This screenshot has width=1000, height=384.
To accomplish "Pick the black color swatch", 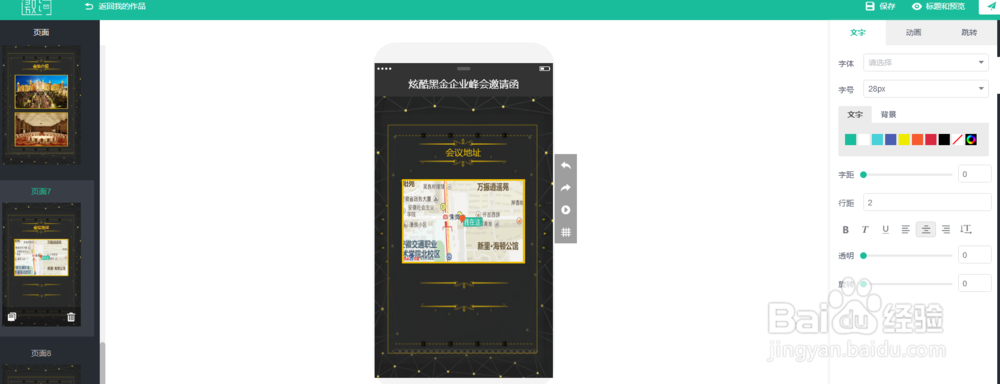I will [x=944, y=140].
